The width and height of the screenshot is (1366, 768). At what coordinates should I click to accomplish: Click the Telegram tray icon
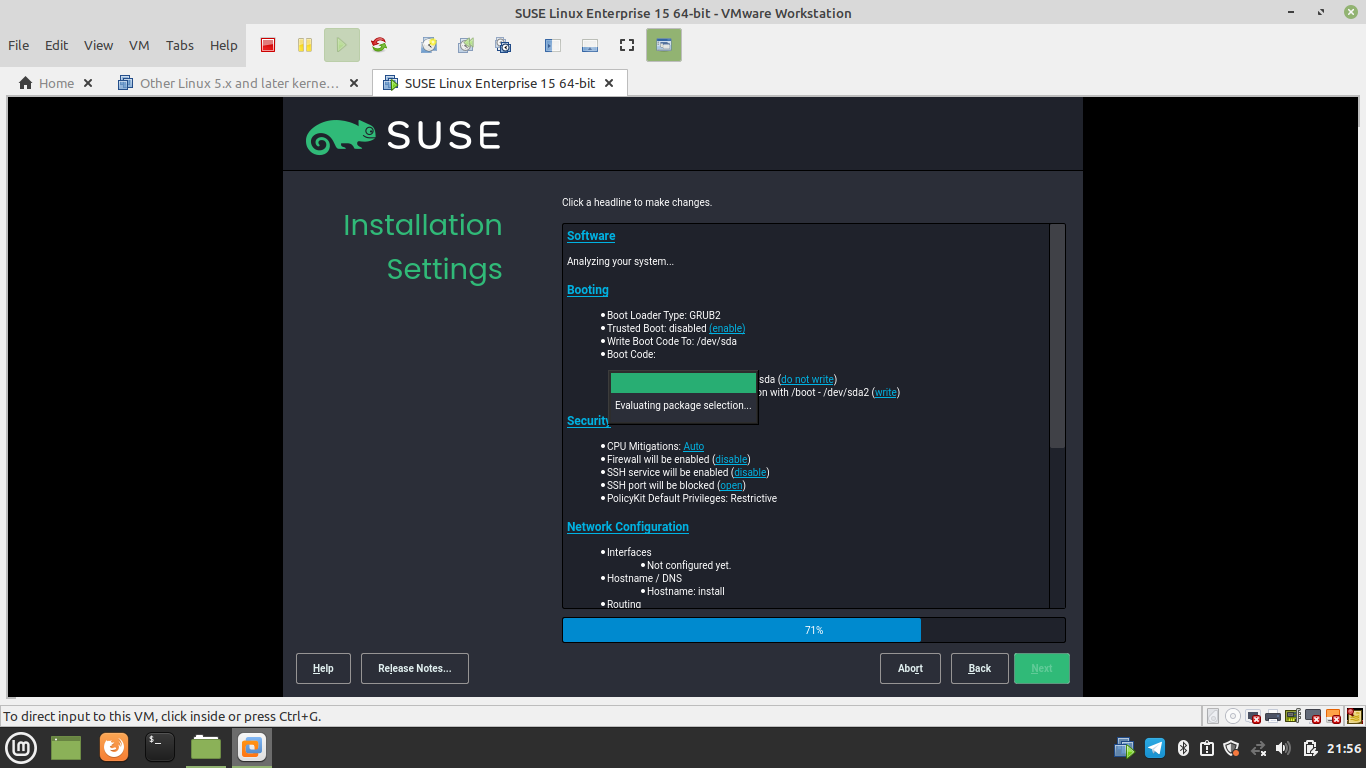1155,747
